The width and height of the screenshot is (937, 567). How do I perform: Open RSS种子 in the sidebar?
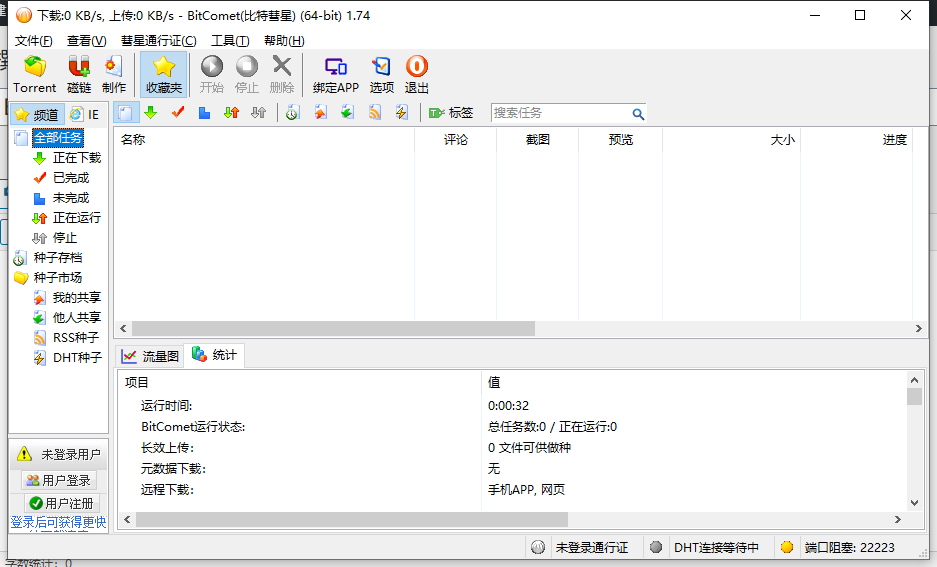pos(76,338)
